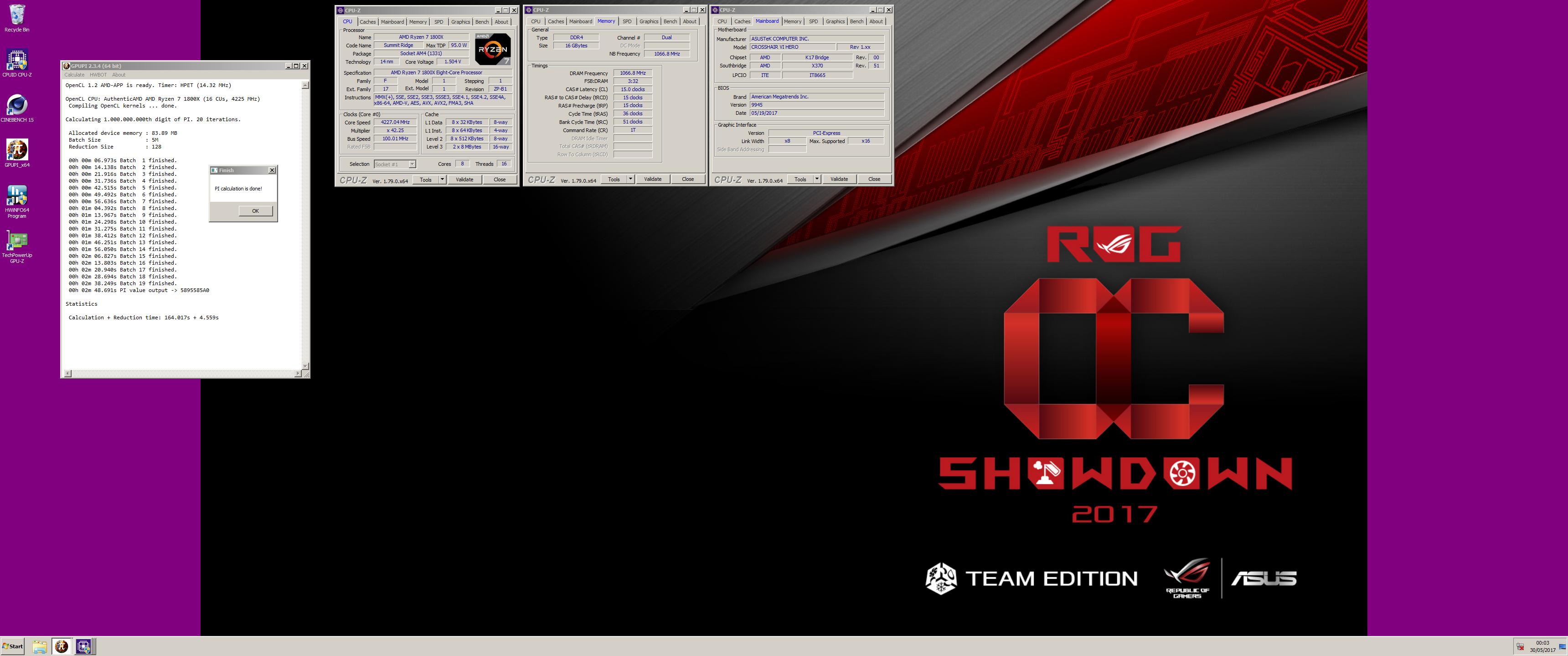Click processor name AMD Ryzen 7 1800X
Screen dimensions: 1568x656
click(421, 37)
